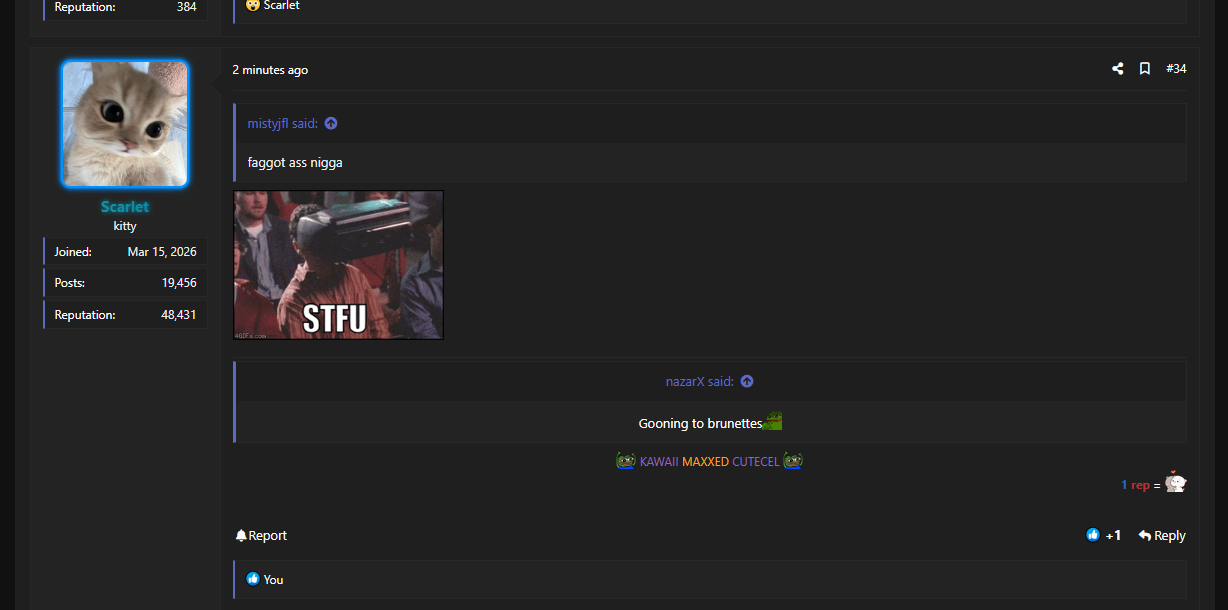Click the pepe emoji left of KAWAII
Viewport: 1228px width, 610px height.
[x=626, y=461]
